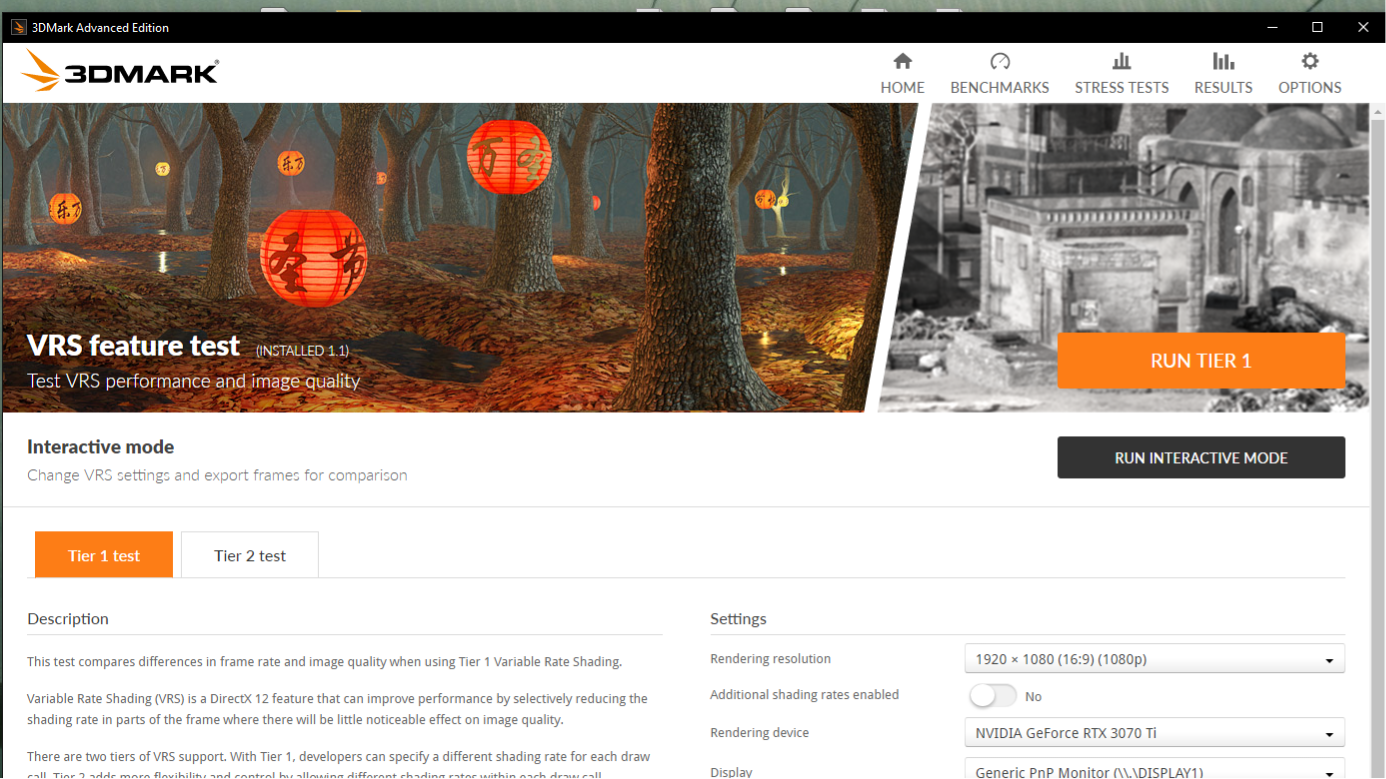Image resolution: width=1386 pixels, height=779 pixels.
Task: Click the orange RUN TIER 1 button
Action: click(x=1201, y=361)
